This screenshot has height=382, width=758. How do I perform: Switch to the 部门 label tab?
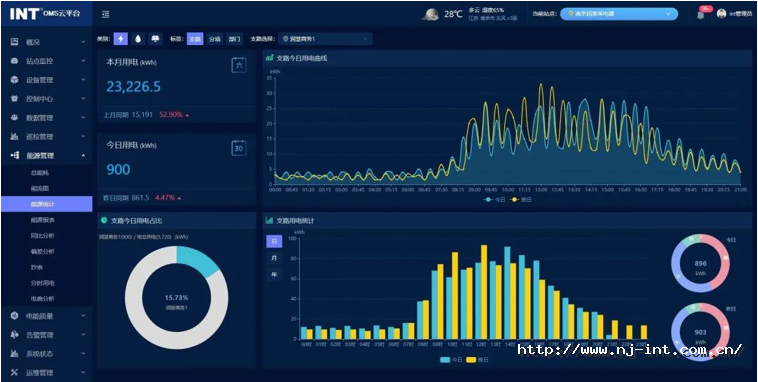point(234,39)
